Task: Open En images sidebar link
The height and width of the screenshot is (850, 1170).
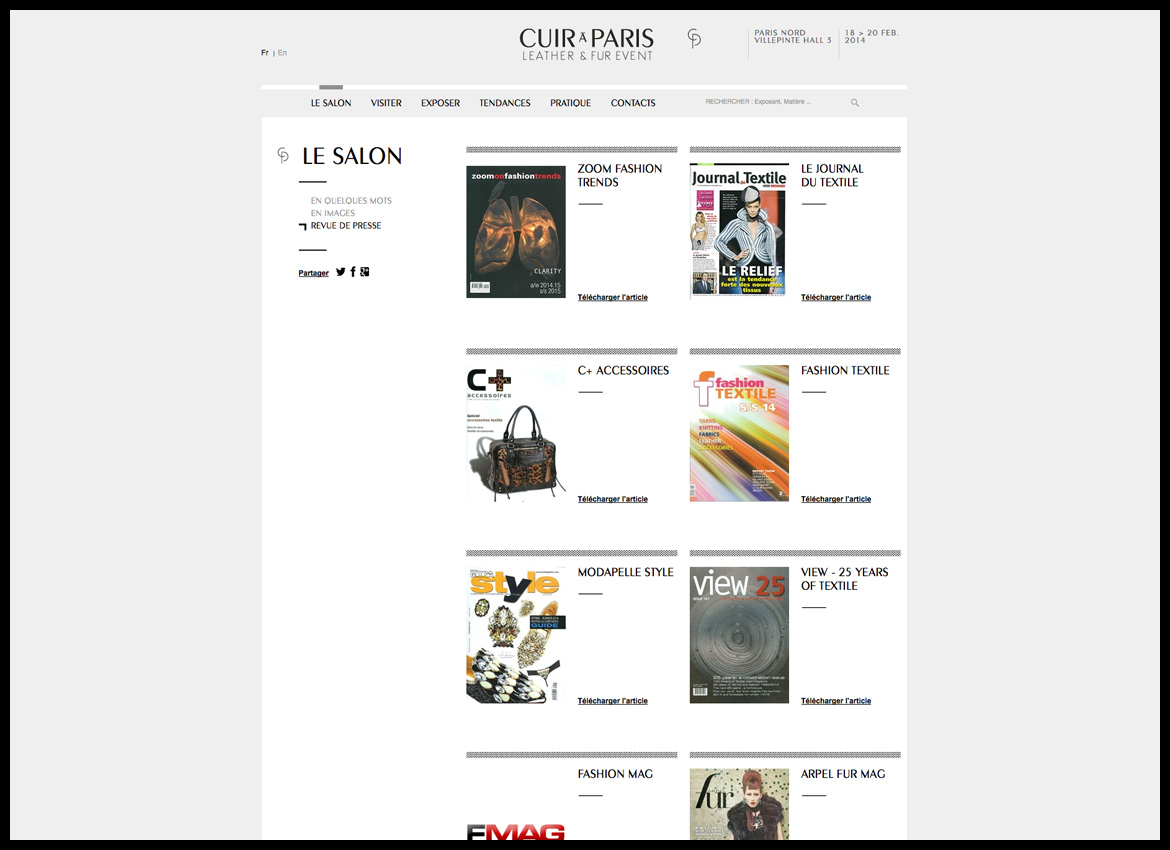Action: [x=333, y=213]
